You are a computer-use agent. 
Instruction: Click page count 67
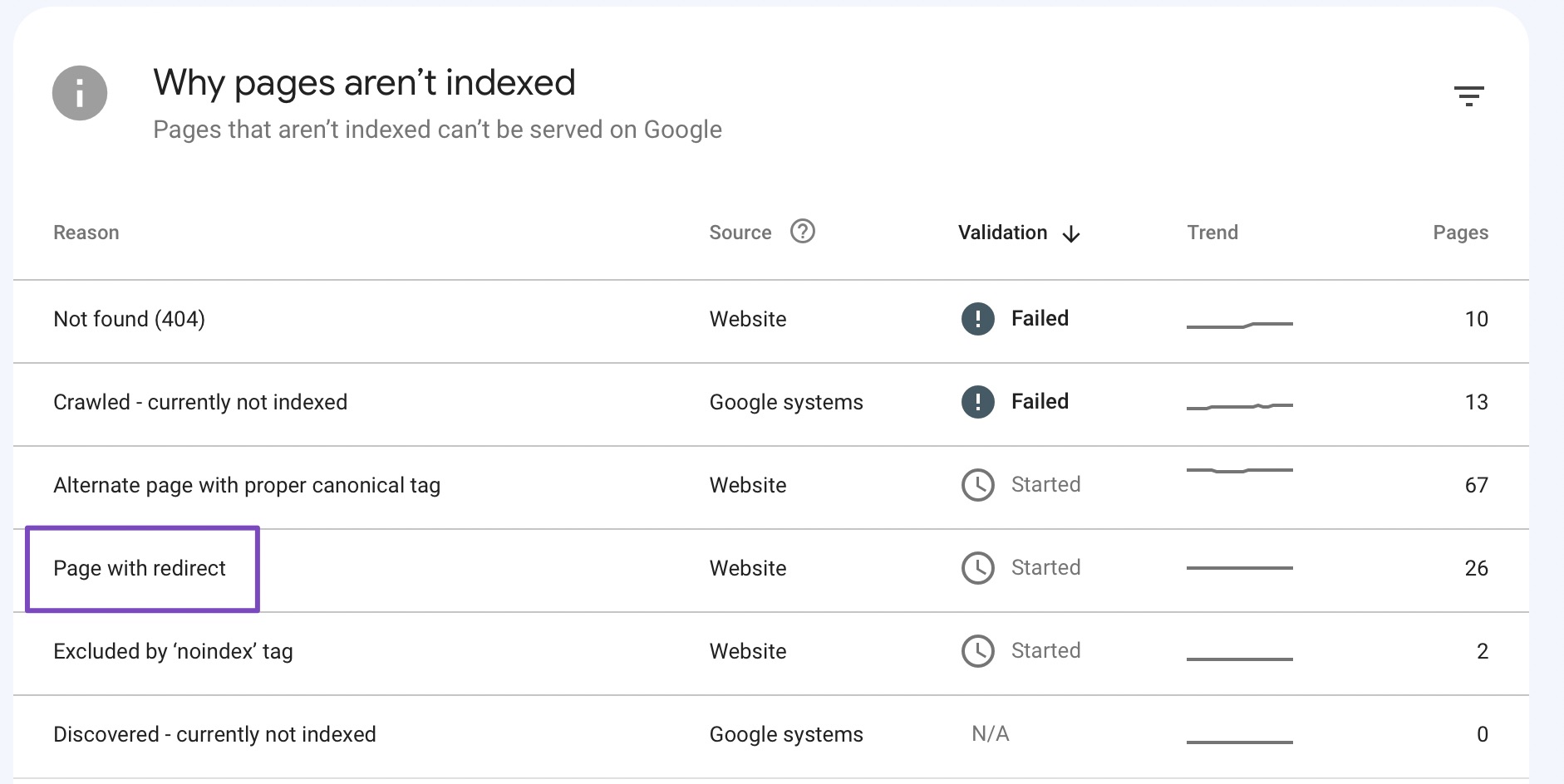click(1476, 485)
